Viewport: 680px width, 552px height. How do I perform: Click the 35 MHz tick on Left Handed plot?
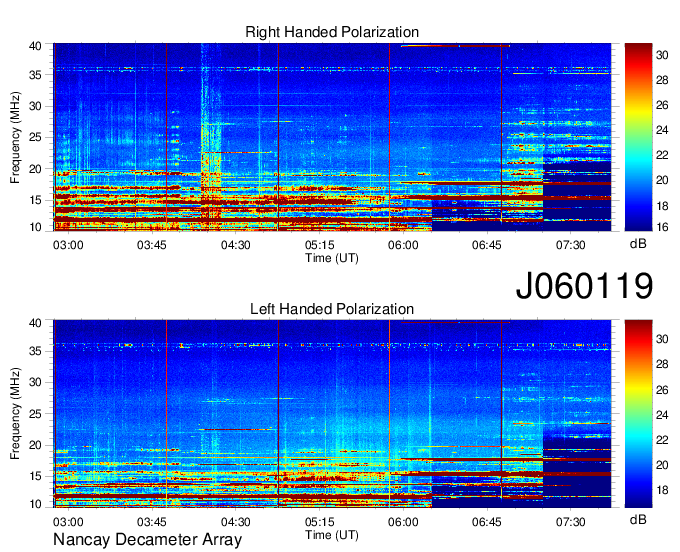tap(35, 351)
